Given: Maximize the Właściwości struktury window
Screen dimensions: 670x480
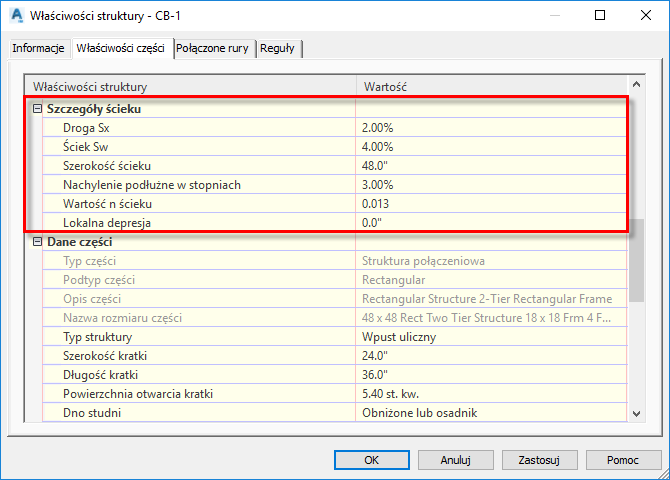Looking at the screenshot, I should tap(600, 15).
